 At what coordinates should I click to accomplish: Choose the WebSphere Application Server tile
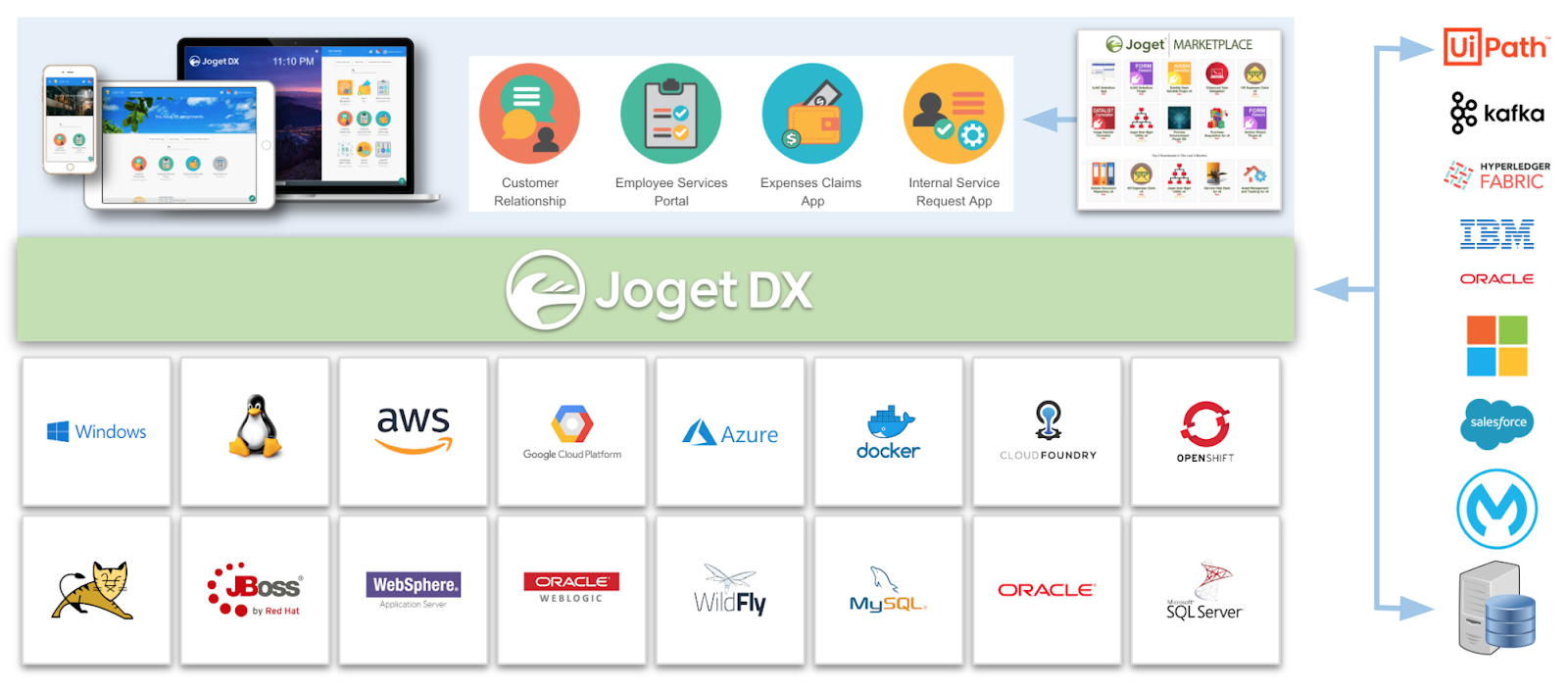coord(414,591)
